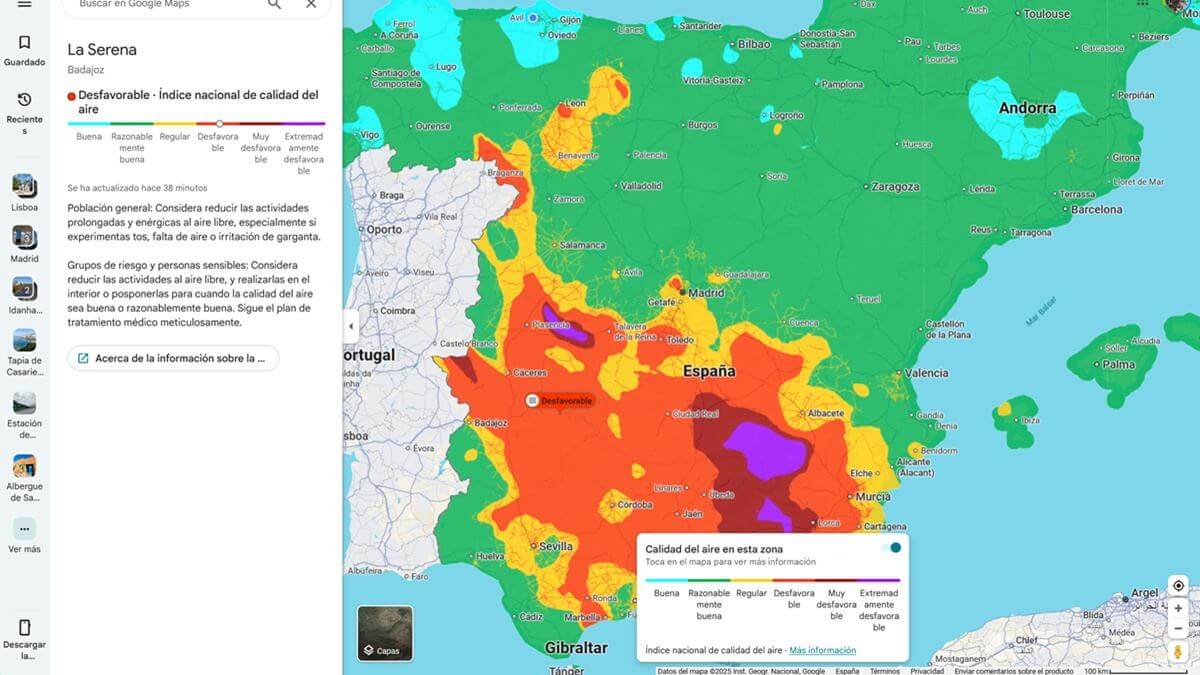Viewport: 1200px width, 675px height.
Task: Open the recent place Idanha
Action: 25,297
